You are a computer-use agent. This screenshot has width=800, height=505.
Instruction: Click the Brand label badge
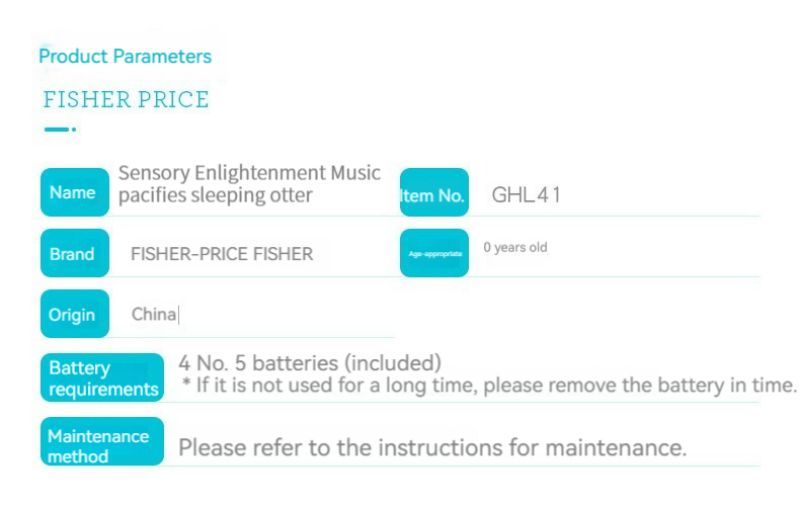click(x=74, y=253)
